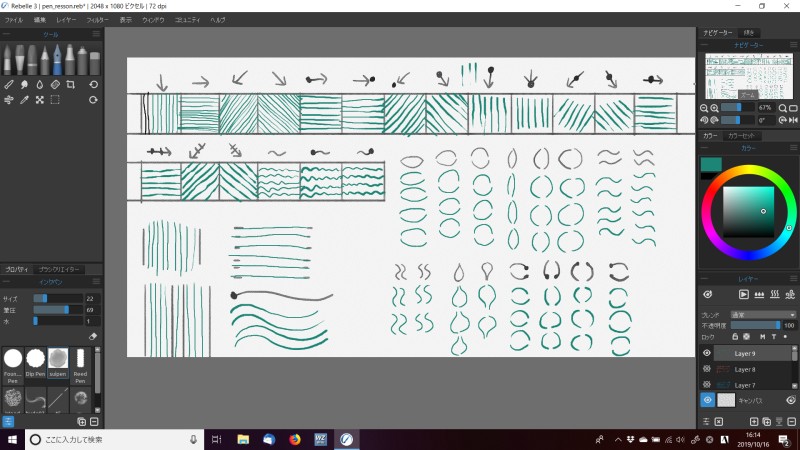Toggle visibility of Layer 7
This screenshot has height=450, width=800.
[x=707, y=384]
